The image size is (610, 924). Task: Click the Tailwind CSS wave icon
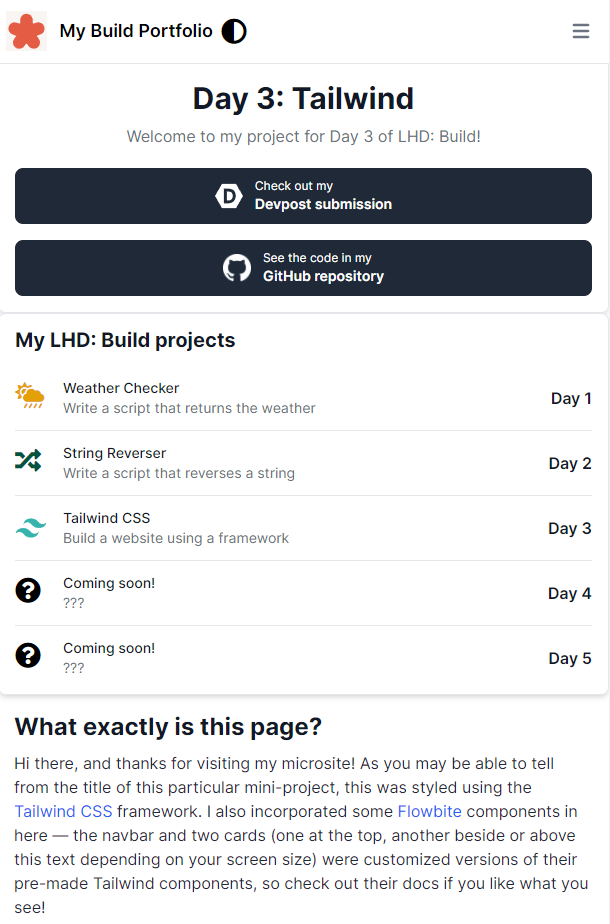[x=30, y=528]
